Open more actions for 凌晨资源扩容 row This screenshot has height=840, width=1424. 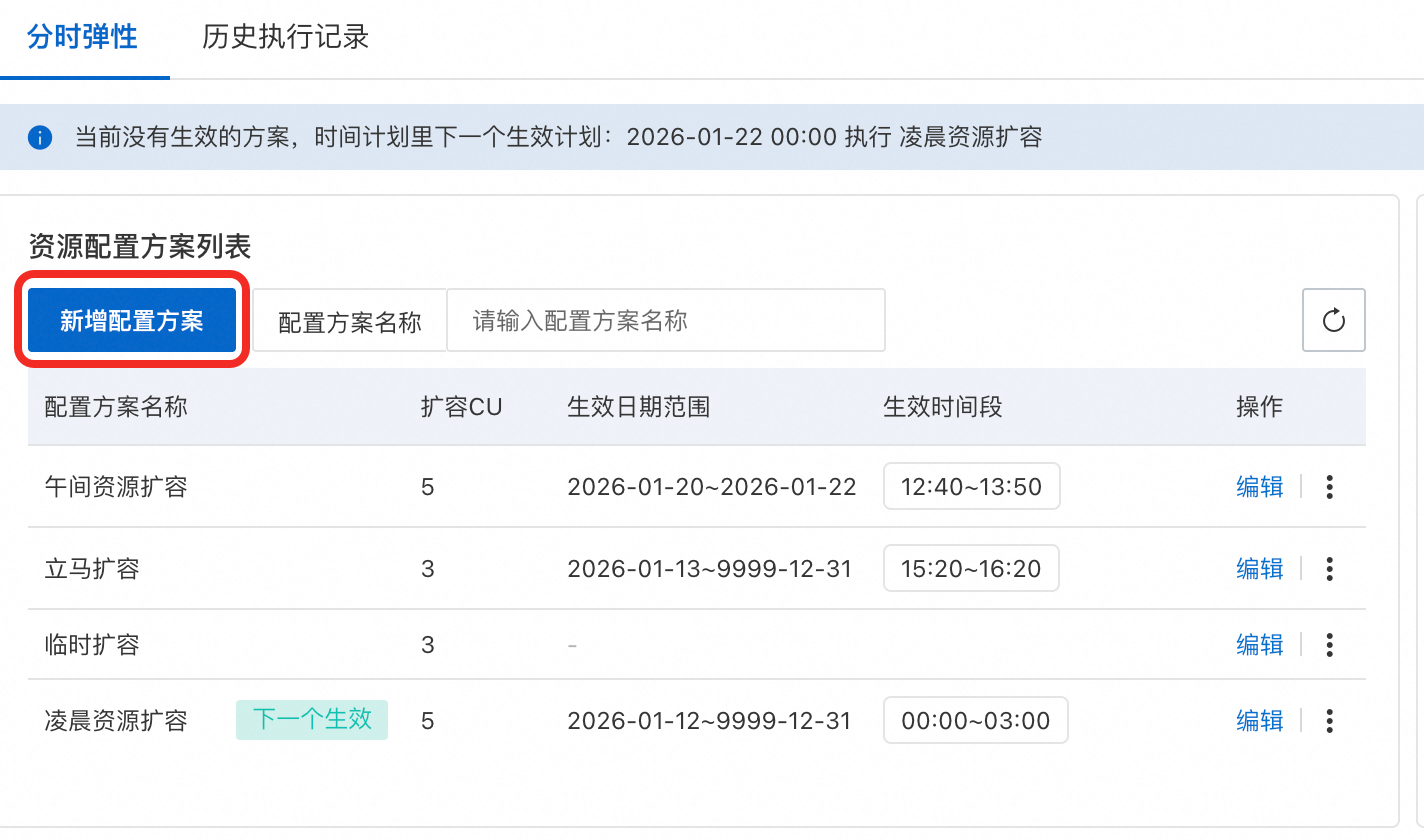(x=1329, y=721)
